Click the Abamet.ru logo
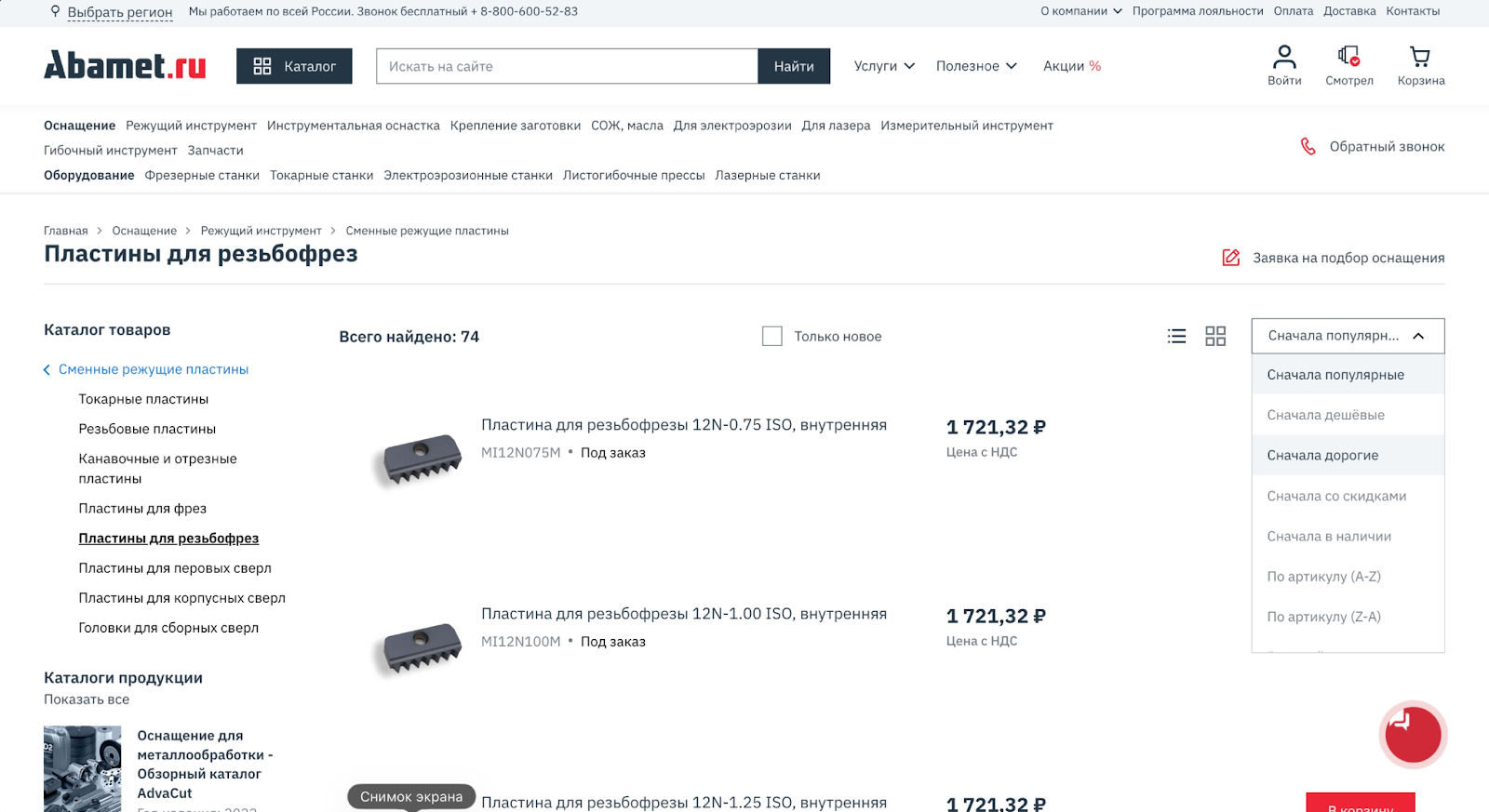 pyautogui.click(x=125, y=66)
